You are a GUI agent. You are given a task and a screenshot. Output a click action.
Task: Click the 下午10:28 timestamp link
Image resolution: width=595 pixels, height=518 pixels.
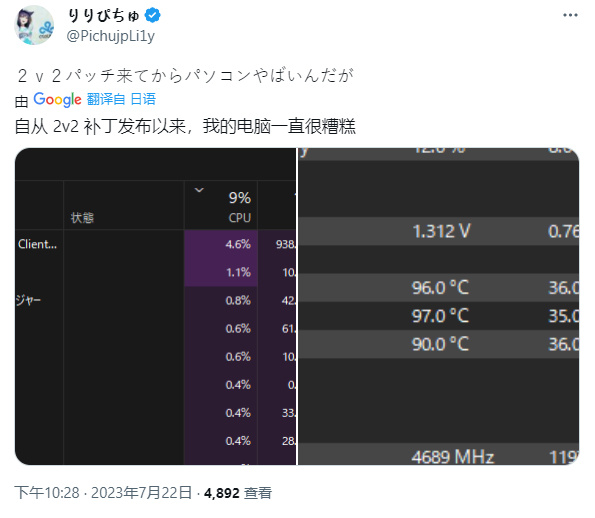pyautogui.click(x=47, y=493)
